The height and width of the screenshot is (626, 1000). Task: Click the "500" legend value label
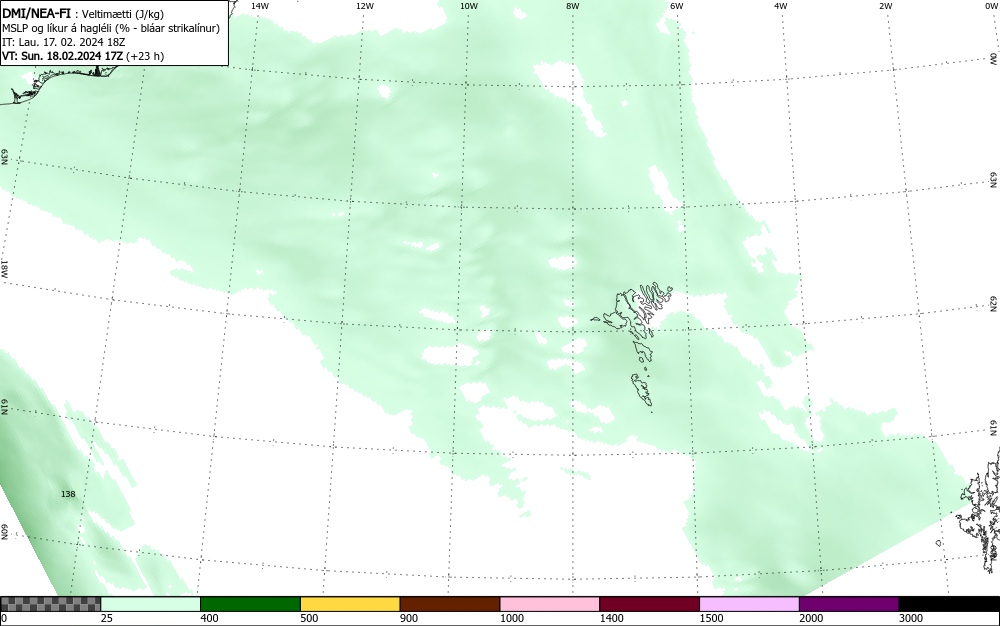(x=309, y=618)
